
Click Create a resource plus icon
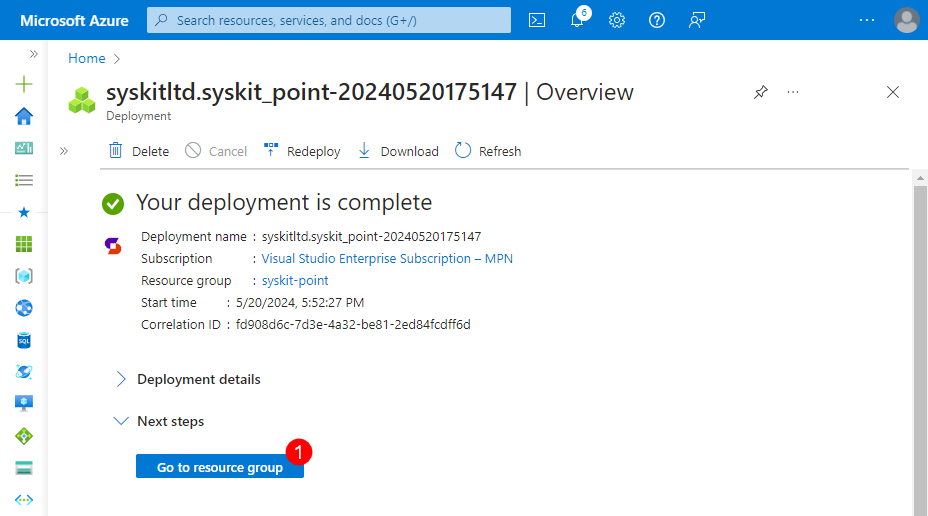tap(24, 84)
